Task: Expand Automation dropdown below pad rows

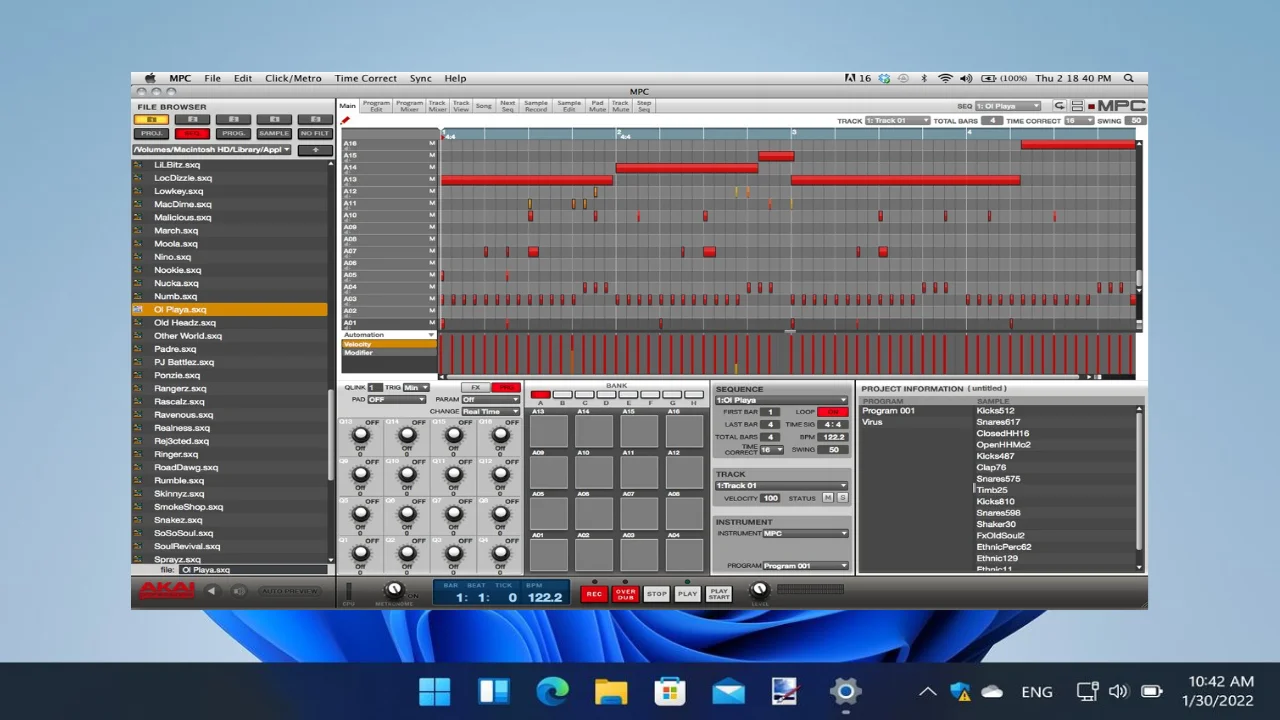Action: tap(389, 335)
